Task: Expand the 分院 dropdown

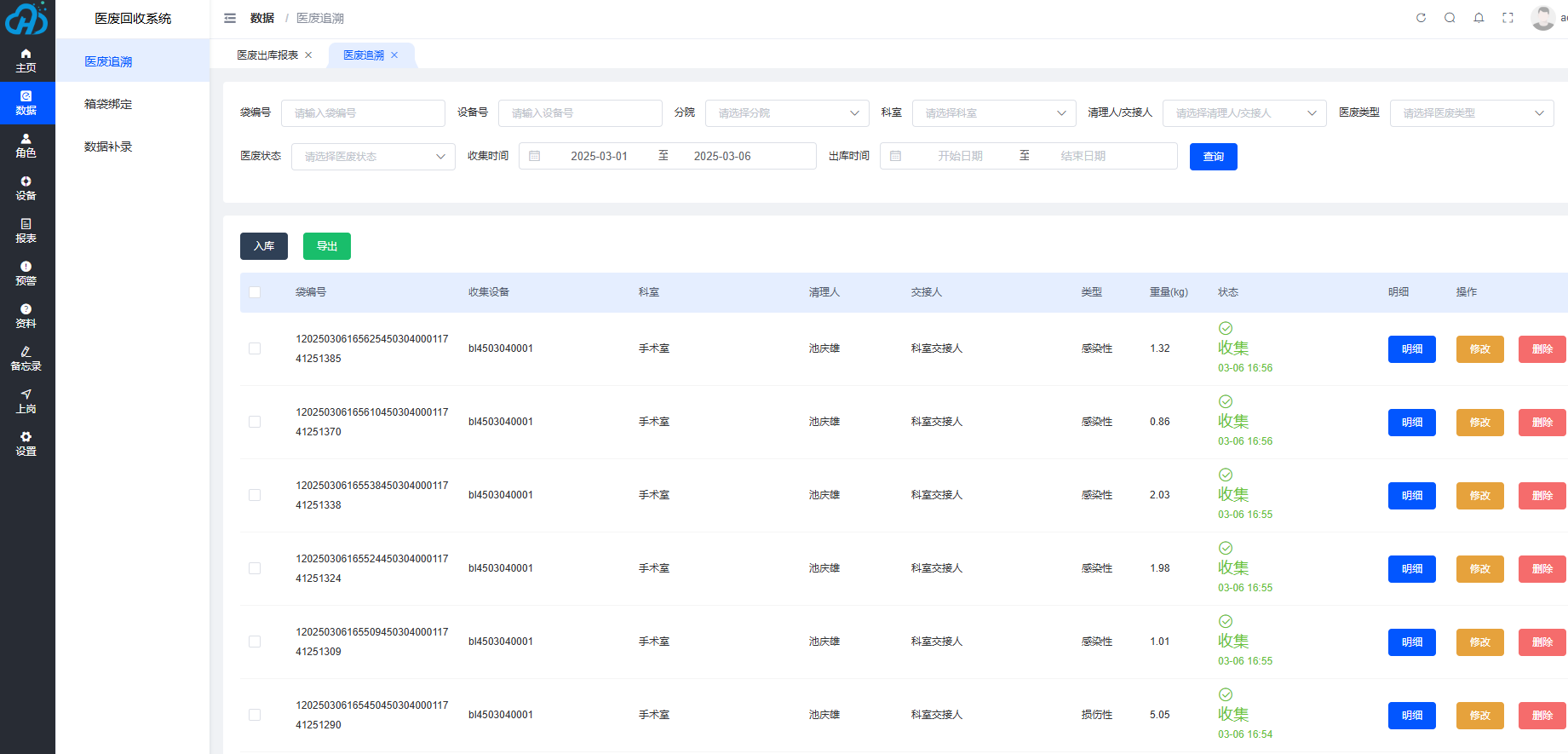Action: tap(786, 113)
